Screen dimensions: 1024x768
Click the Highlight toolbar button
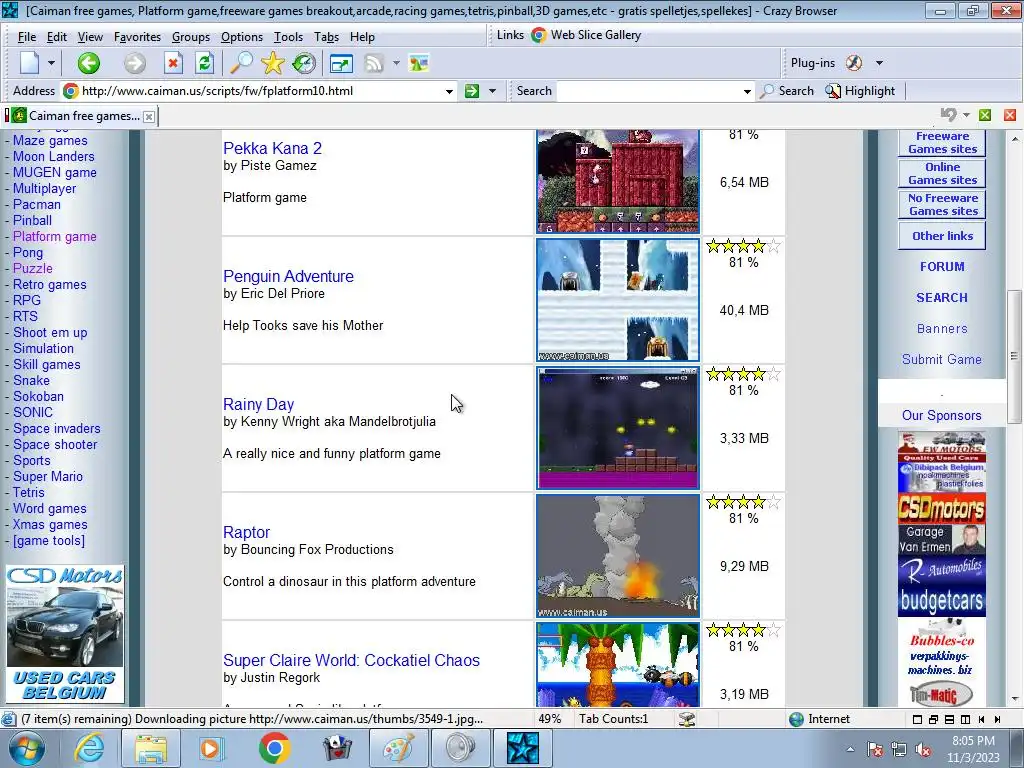859,91
